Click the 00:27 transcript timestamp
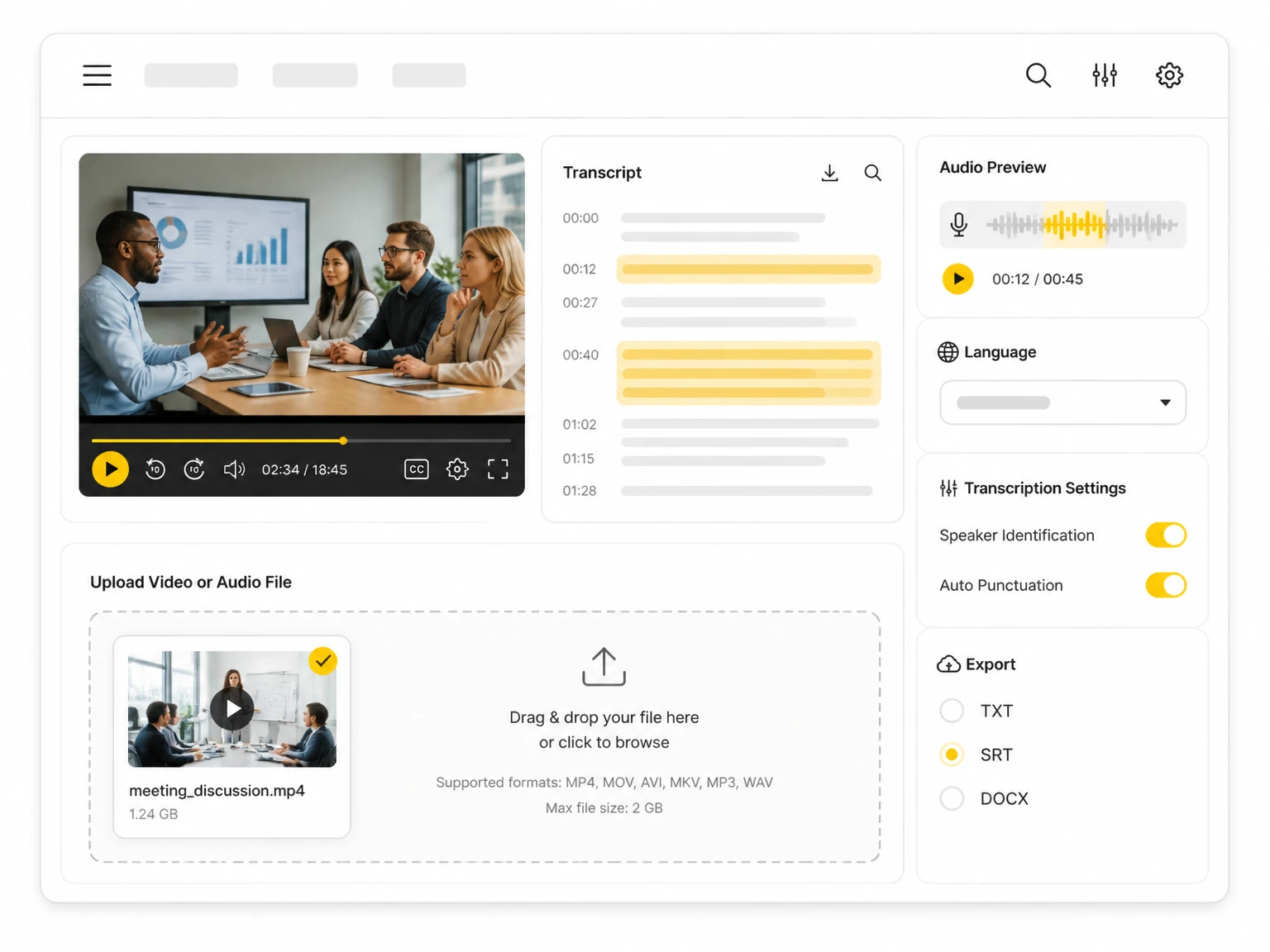The image size is (1270, 952). (x=580, y=303)
